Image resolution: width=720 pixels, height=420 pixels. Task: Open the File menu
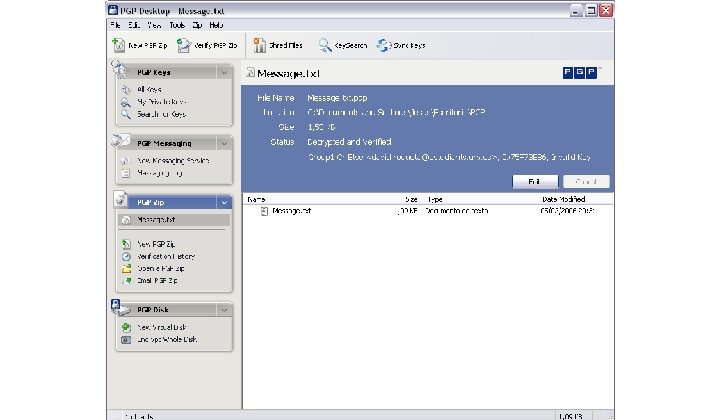pyautogui.click(x=115, y=25)
